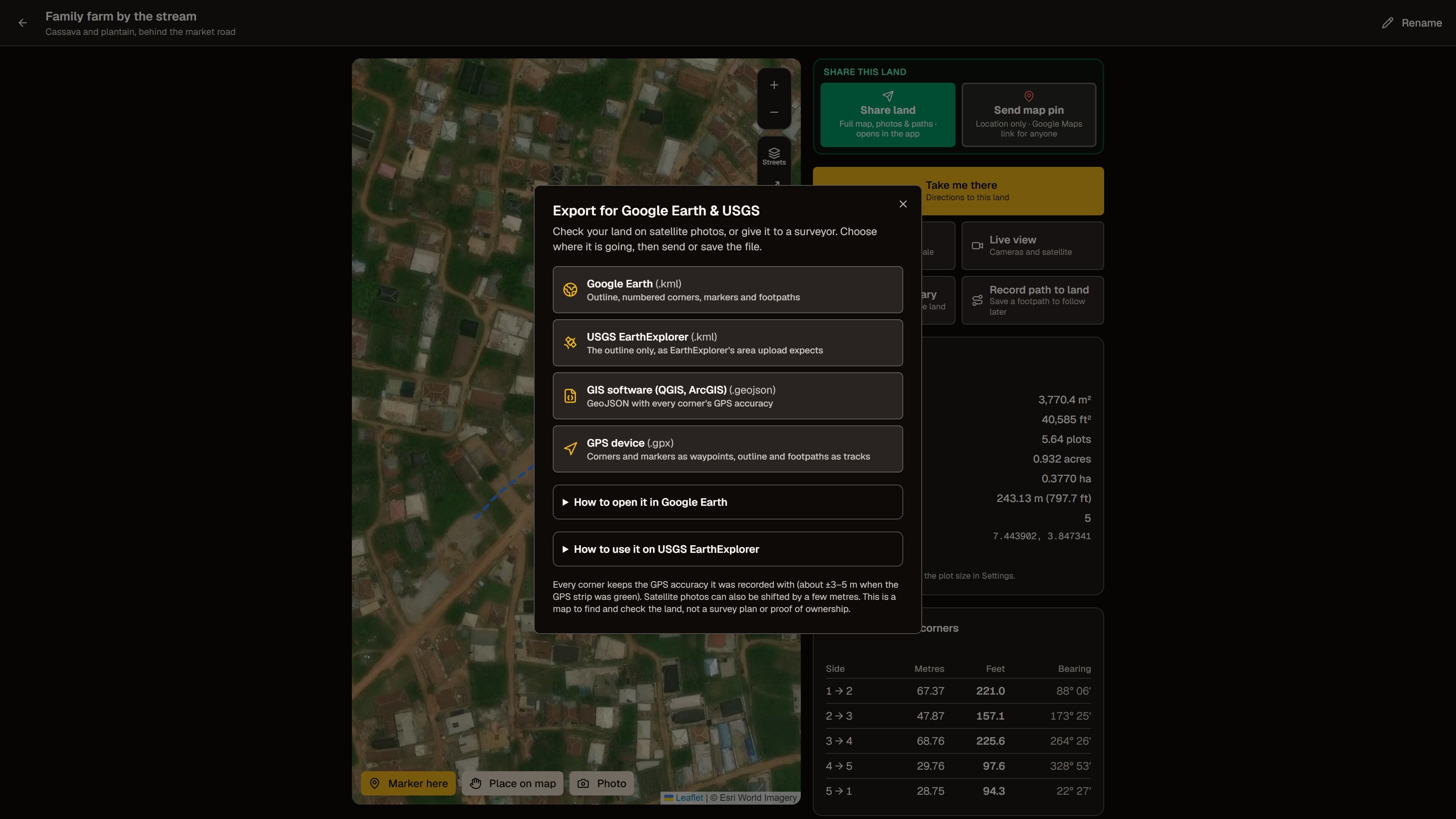
Task: Expand How to open it in Google Earth
Action: coord(728,502)
